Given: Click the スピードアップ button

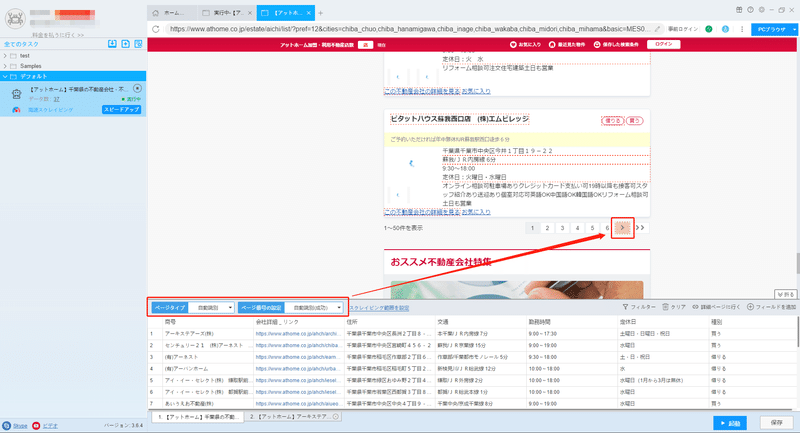Looking at the screenshot, I should coord(121,110).
